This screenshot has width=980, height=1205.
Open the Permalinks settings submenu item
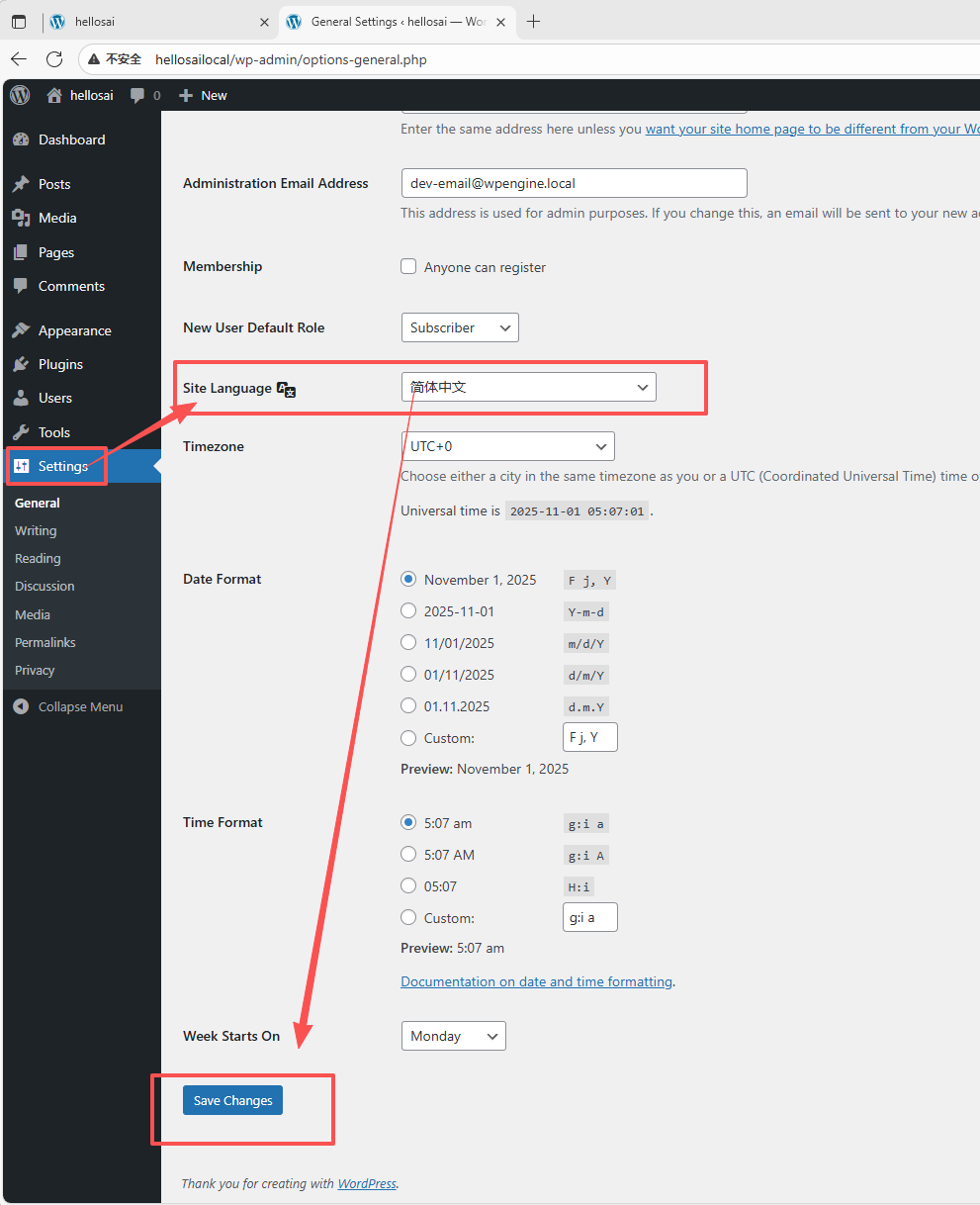click(45, 642)
